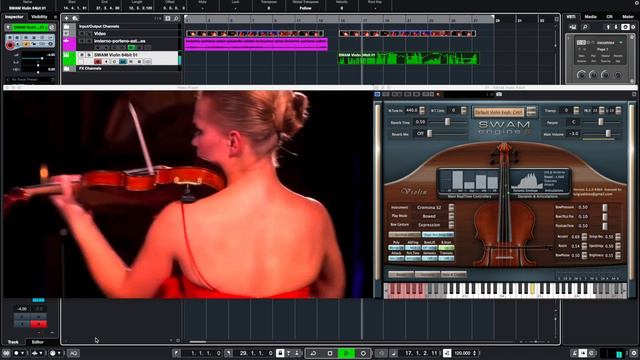
Task: Click the record enable button in Inspector
Action: pyautogui.click(x=10, y=45)
